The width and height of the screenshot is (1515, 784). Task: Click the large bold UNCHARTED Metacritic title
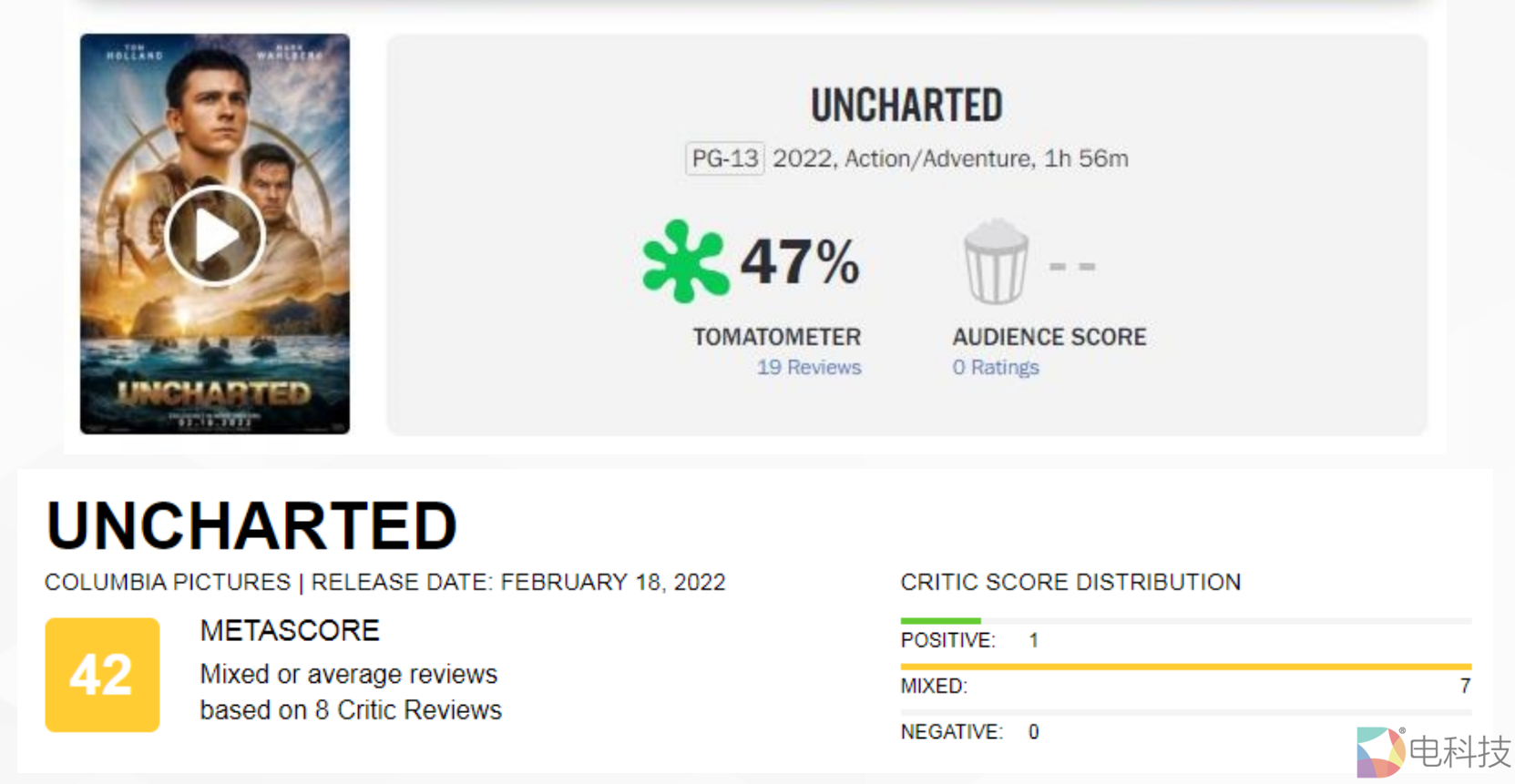point(251,526)
